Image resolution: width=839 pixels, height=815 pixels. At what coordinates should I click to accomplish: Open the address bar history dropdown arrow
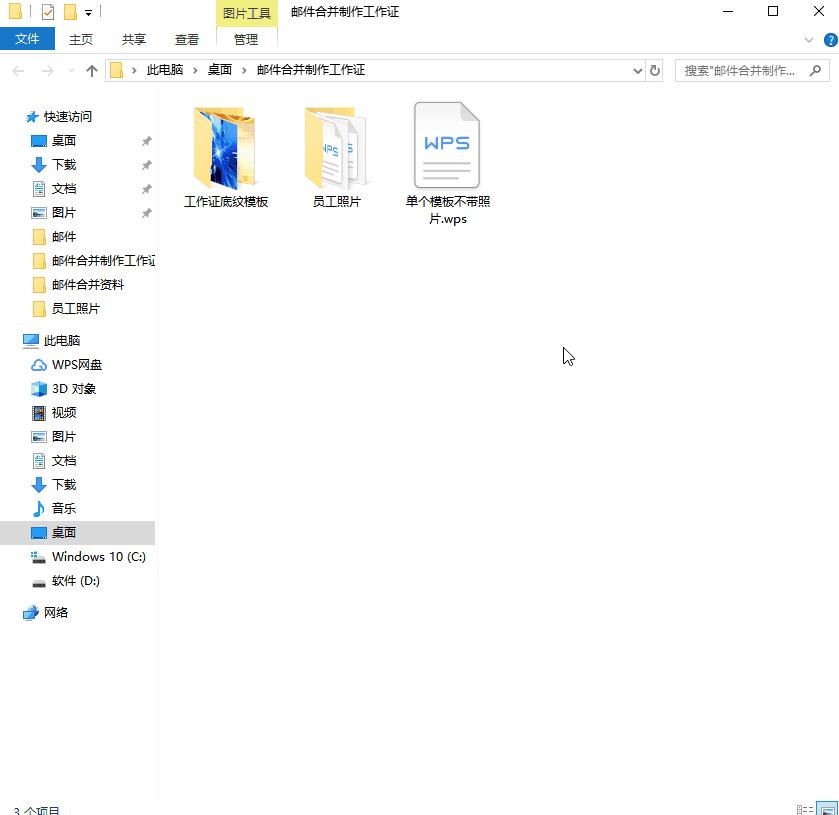pos(637,71)
